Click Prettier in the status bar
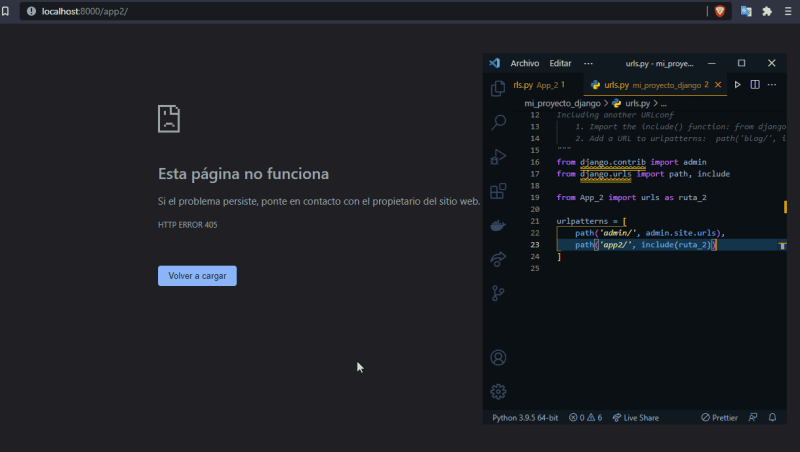This screenshot has height=452, width=800. click(719, 417)
